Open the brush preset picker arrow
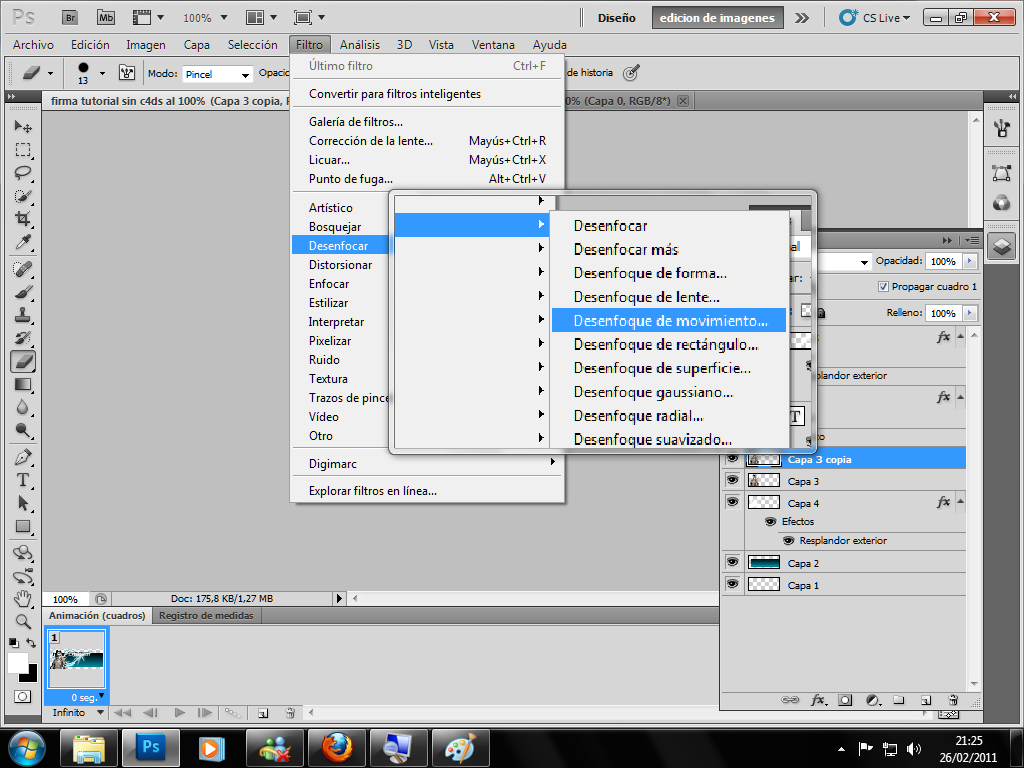The height and width of the screenshot is (768, 1024). click(x=103, y=73)
